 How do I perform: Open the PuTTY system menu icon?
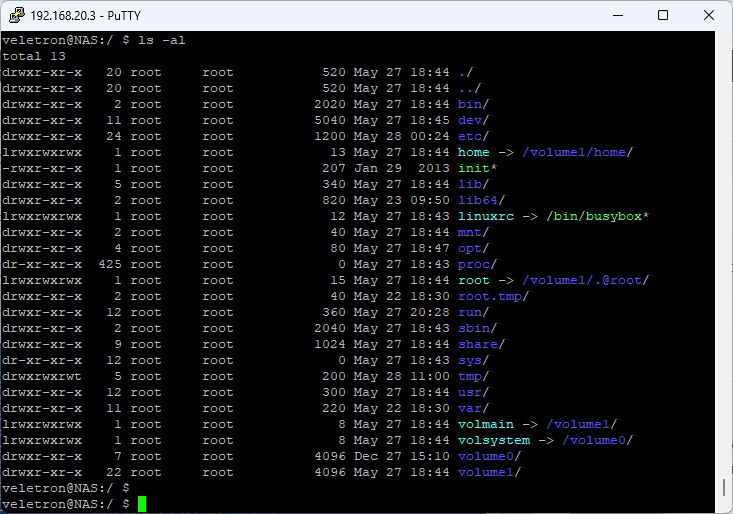pyautogui.click(x=17, y=15)
